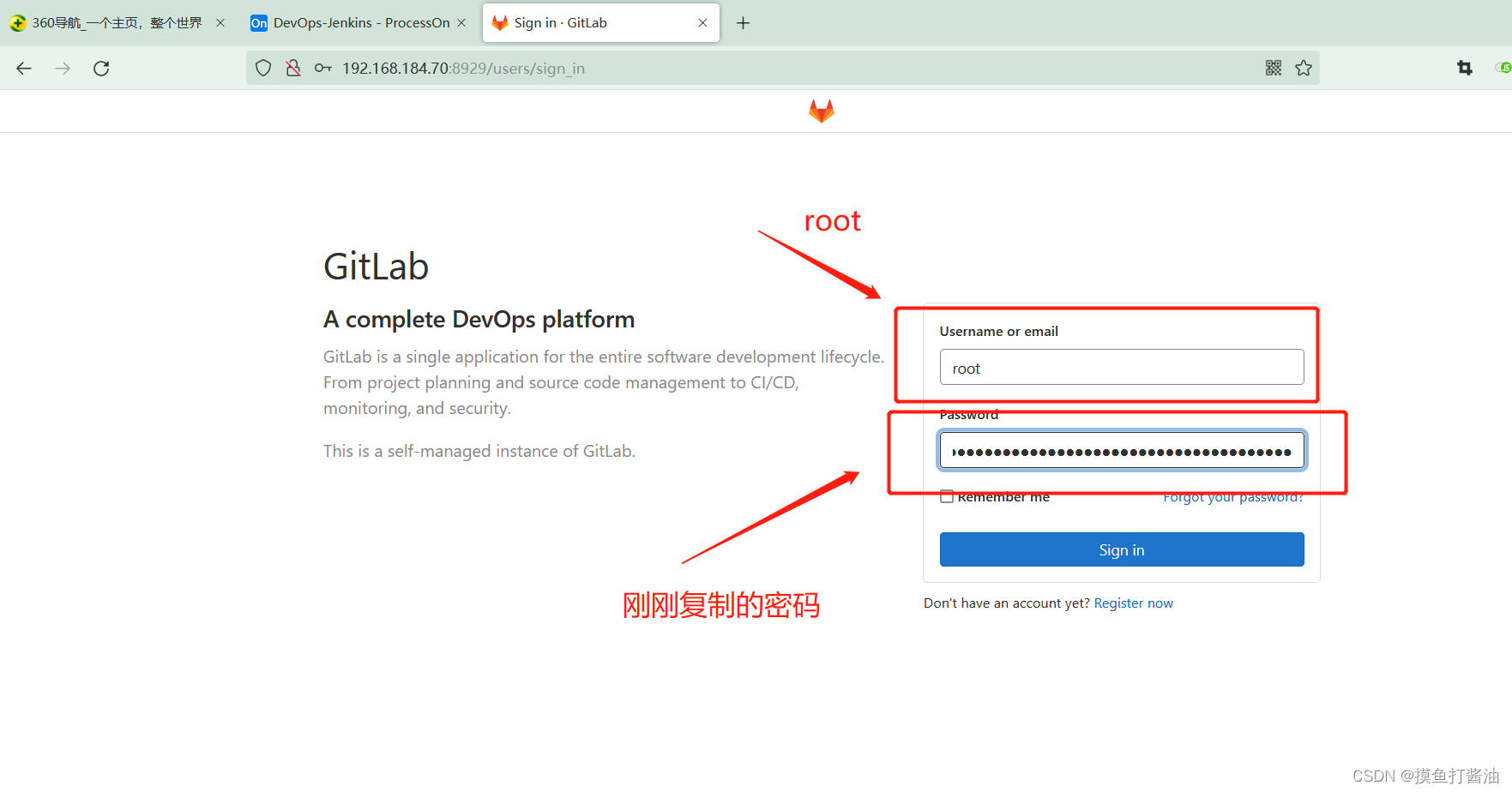Click the GitLab fox logo
The height and width of the screenshot is (792, 1512).
tap(822, 111)
